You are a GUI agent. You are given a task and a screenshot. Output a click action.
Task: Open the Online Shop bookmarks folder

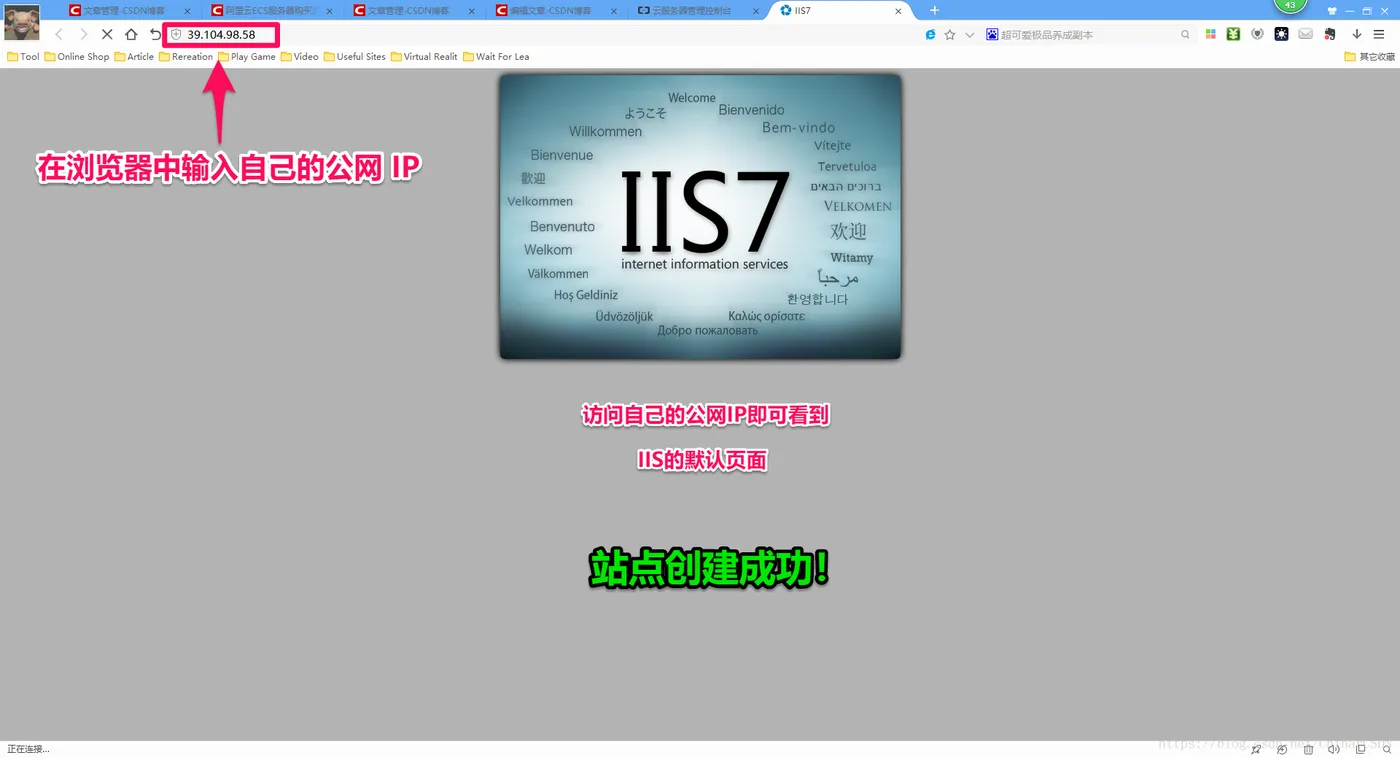(x=77, y=57)
